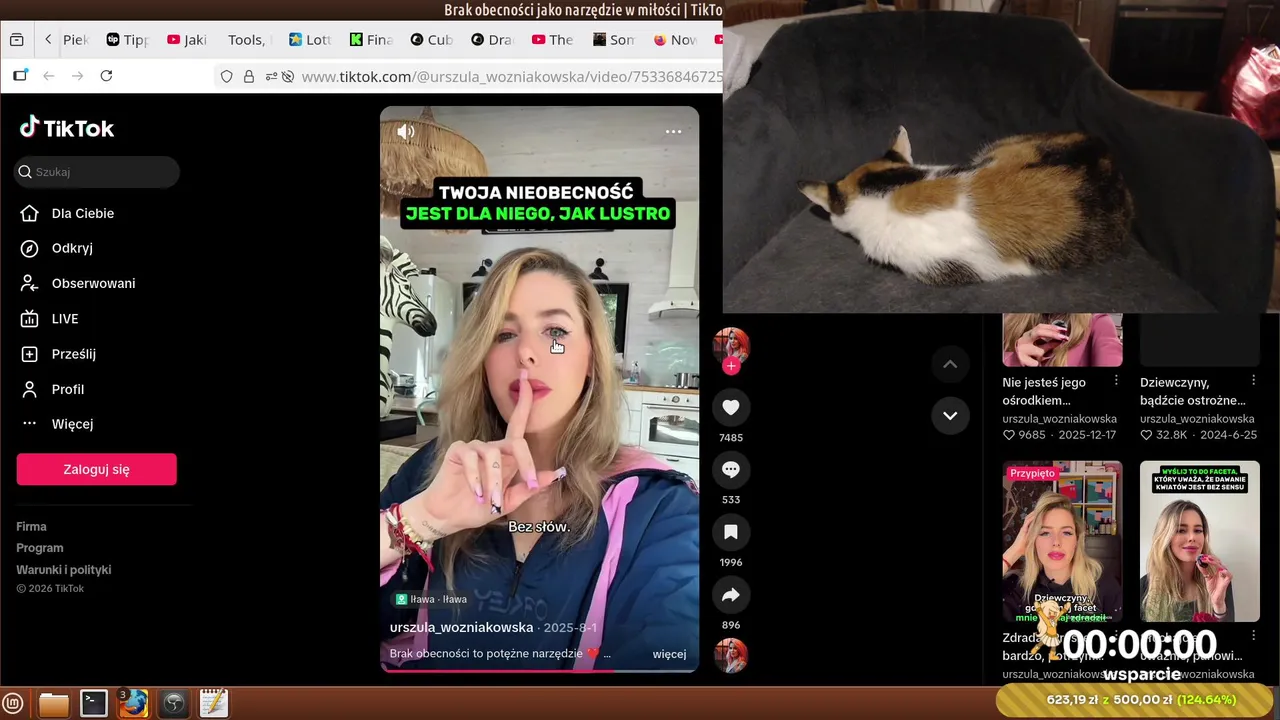
Task: Save video with the bookmark icon
Action: point(731,532)
